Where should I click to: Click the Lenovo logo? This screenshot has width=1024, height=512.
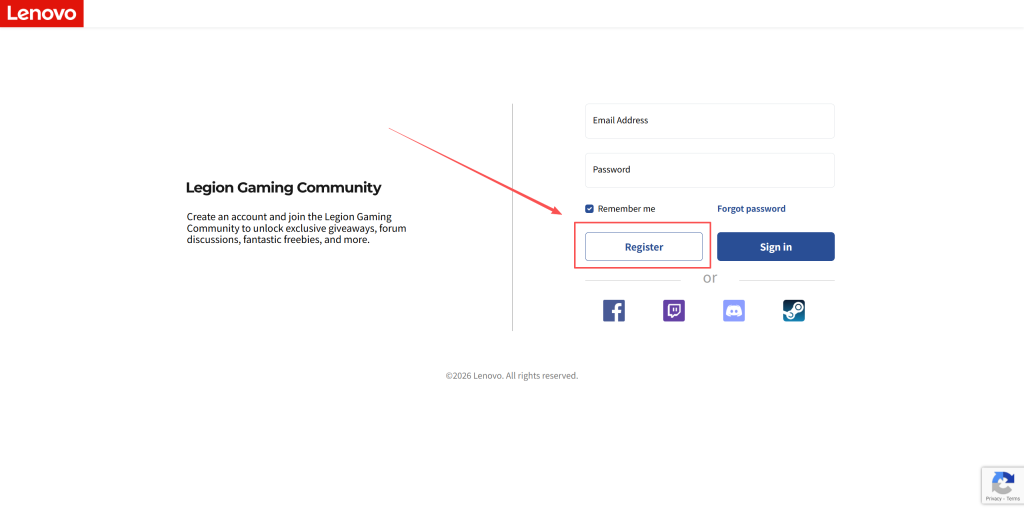tap(42, 13)
